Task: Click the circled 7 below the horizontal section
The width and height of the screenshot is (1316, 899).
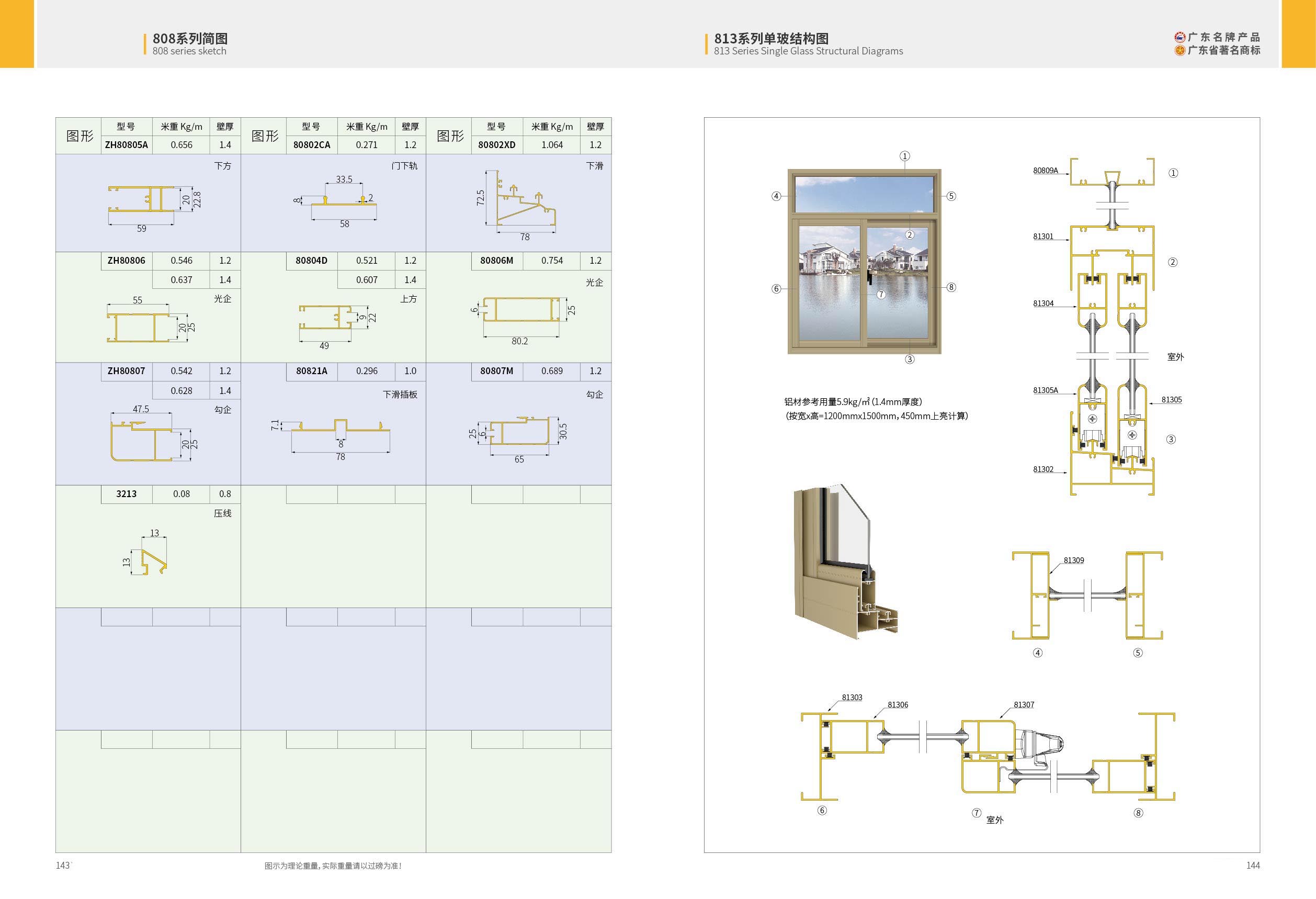Action: 976,814
